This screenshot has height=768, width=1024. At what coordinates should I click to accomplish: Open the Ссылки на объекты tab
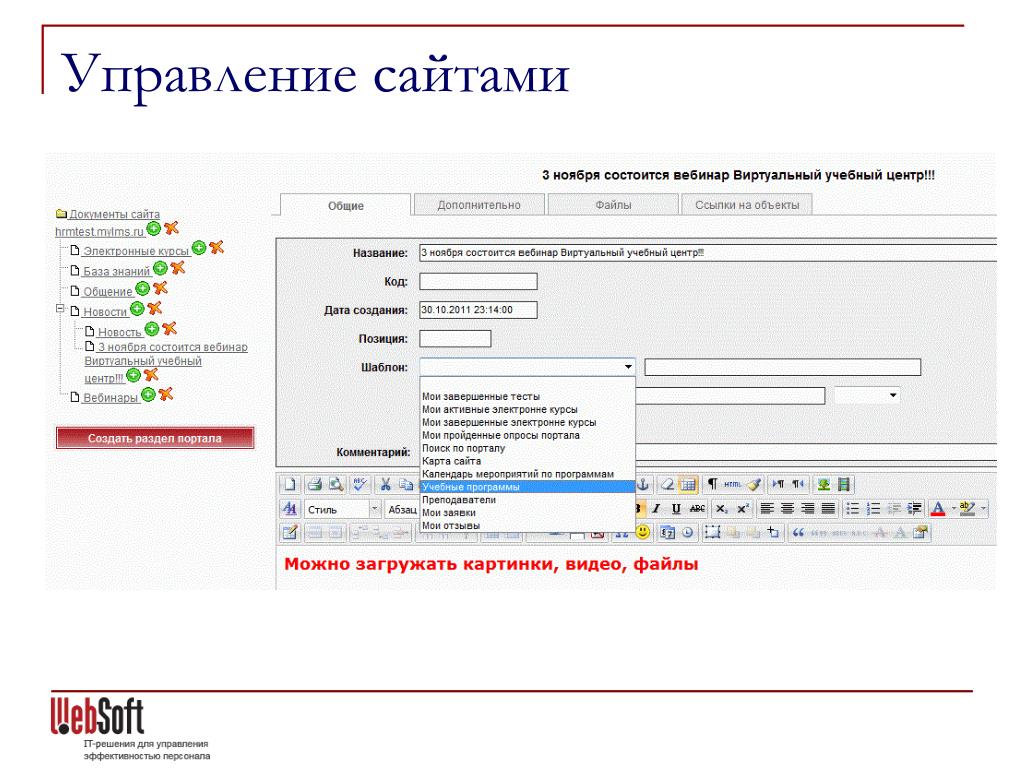point(746,204)
